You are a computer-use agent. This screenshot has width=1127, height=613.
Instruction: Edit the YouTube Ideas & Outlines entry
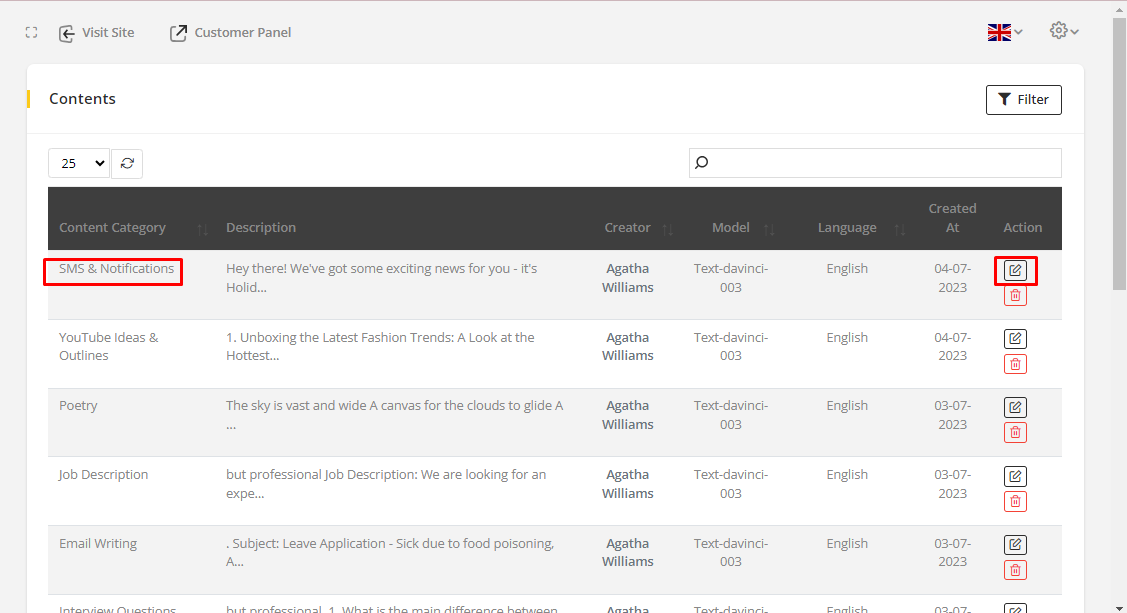[1015, 339]
